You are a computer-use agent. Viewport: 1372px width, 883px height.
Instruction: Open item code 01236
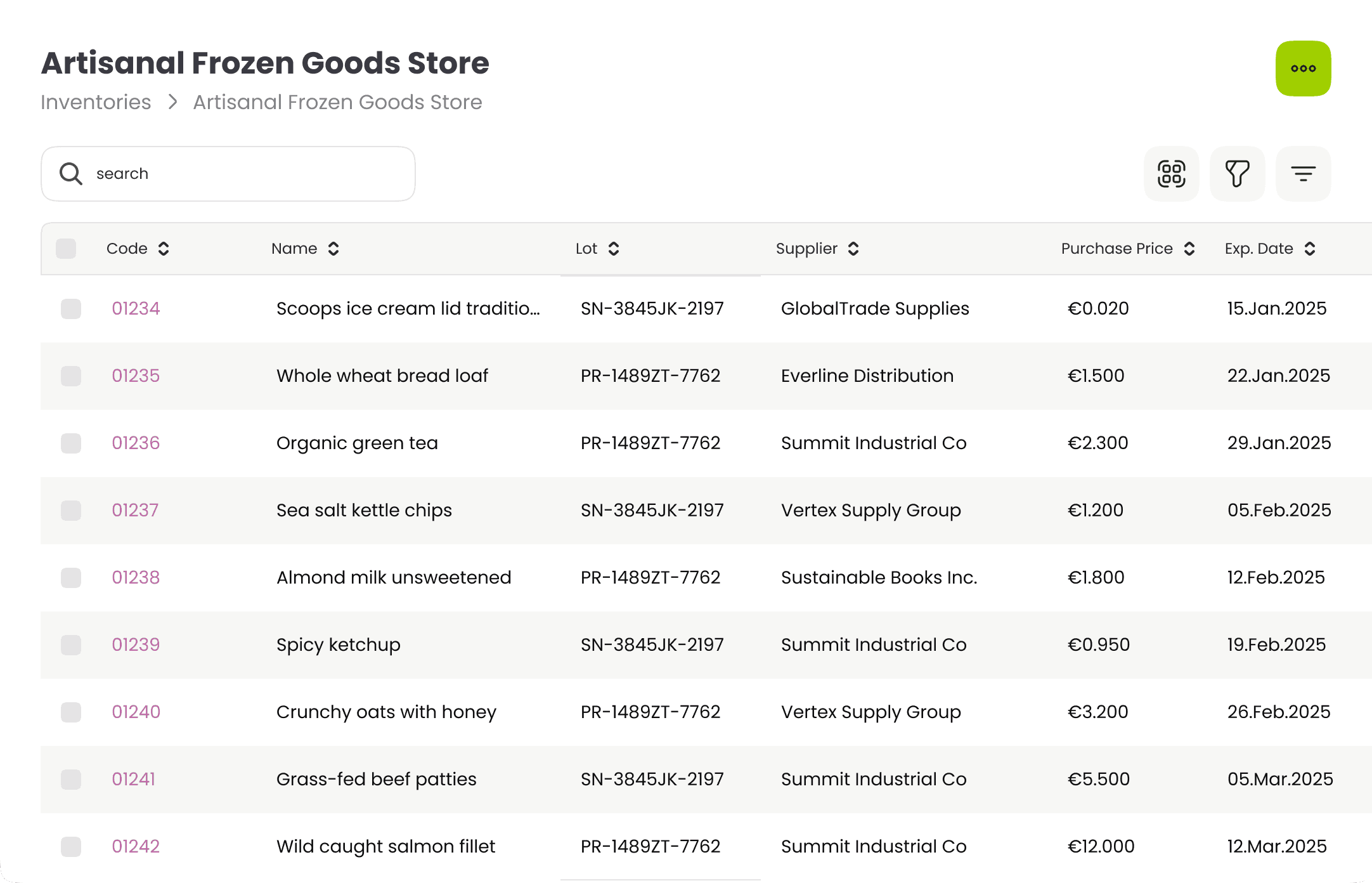pyautogui.click(x=136, y=443)
